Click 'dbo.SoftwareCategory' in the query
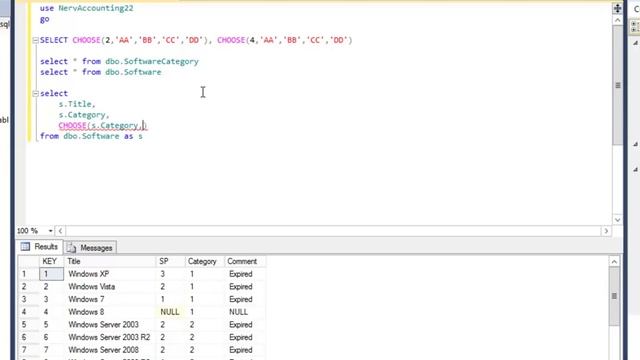The height and width of the screenshot is (360, 640). (x=152, y=61)
